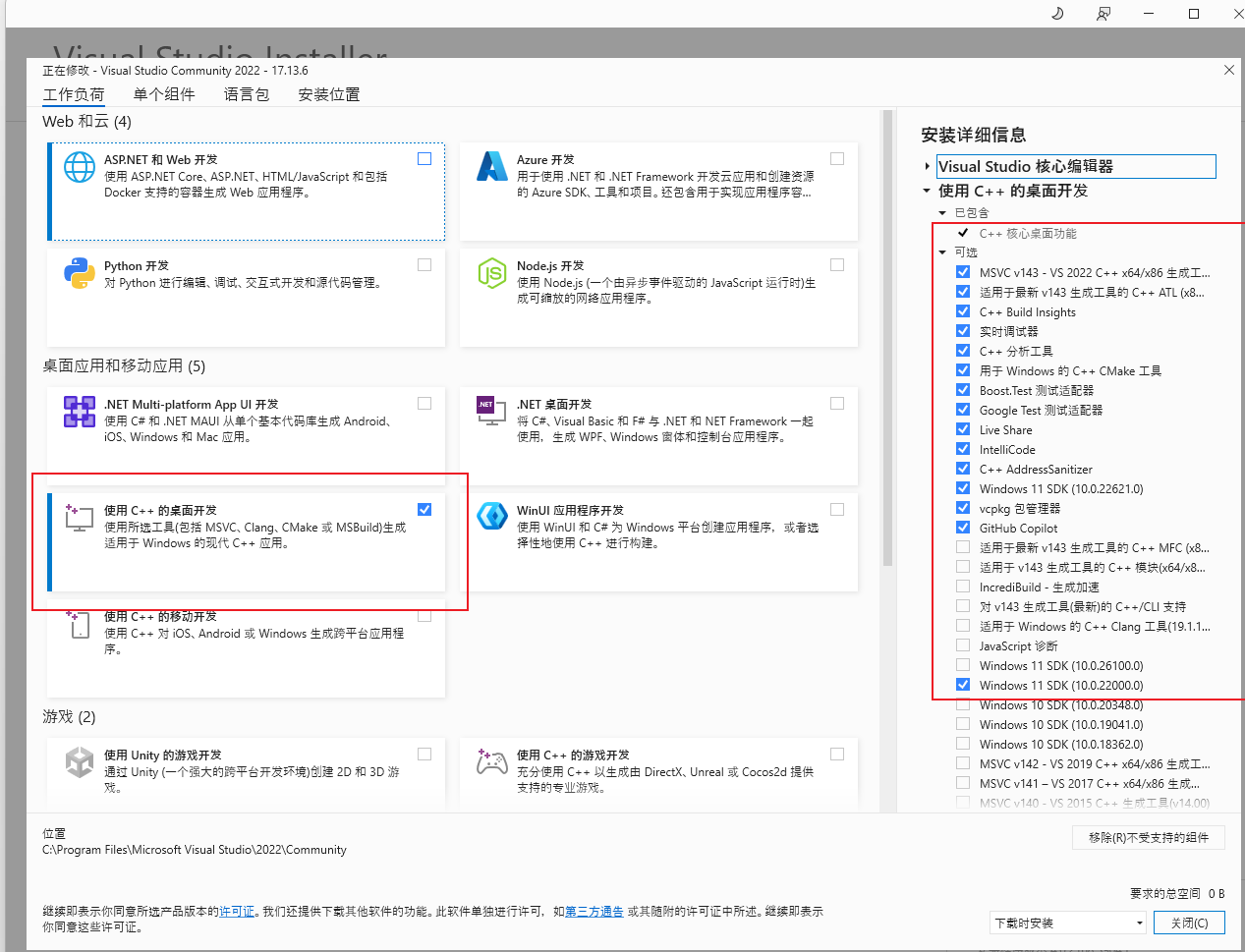Click 移除不受支持的组件 remove unsupported components button
Image resolution: width=1245 pixels, height=952 pixels.
pos(1149,837)
